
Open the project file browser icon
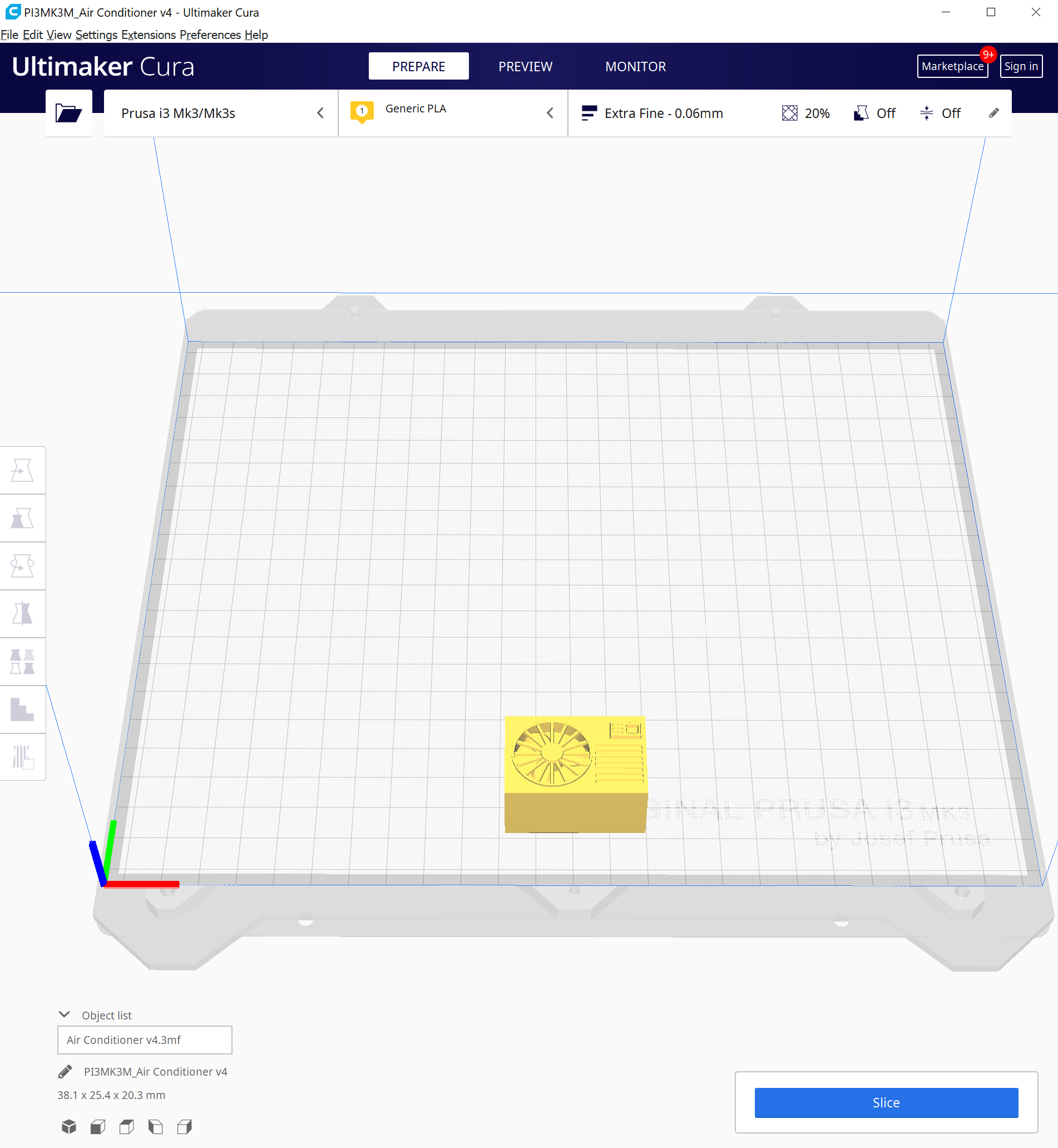click(69, 113)
